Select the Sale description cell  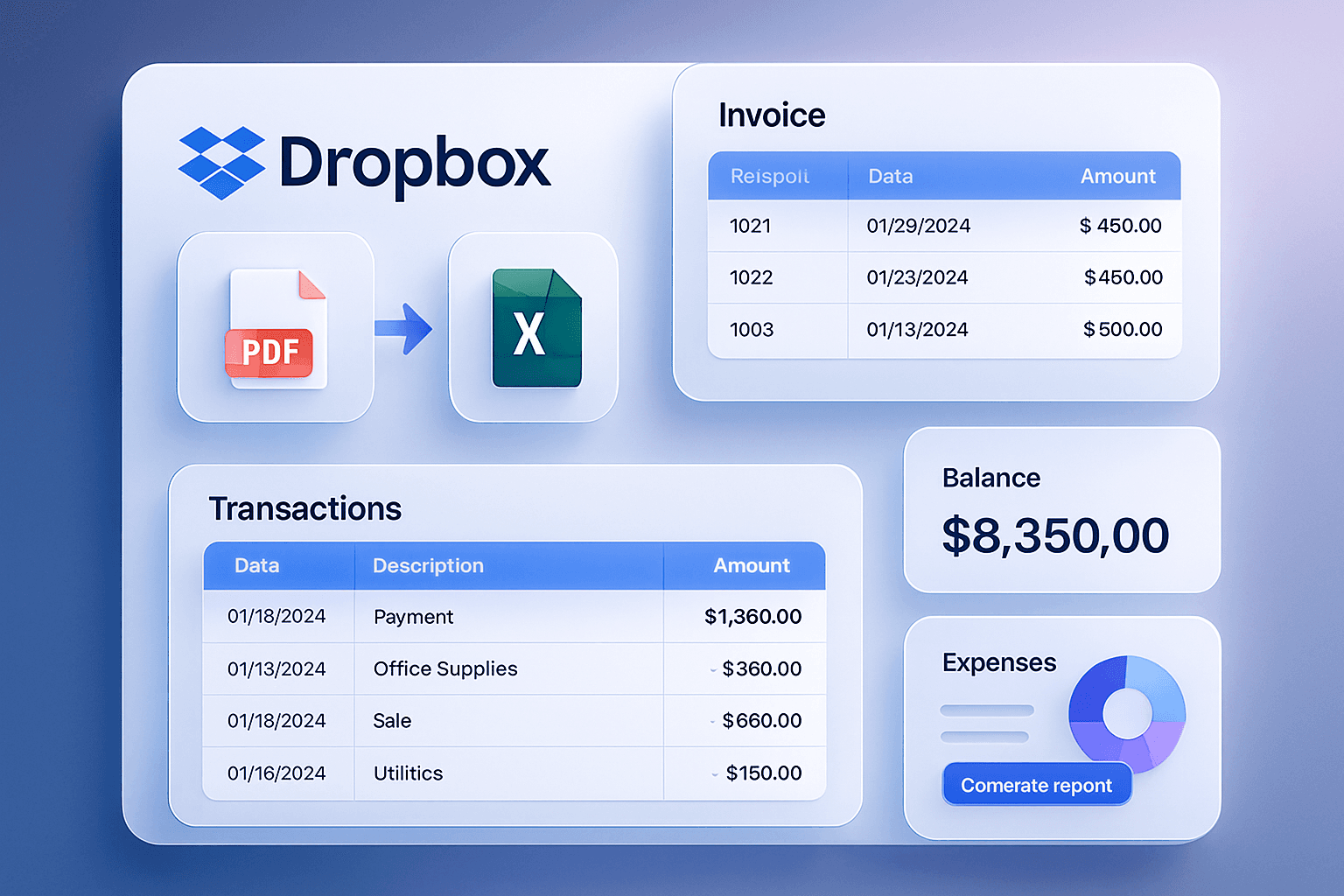click(x=392, y=721)
